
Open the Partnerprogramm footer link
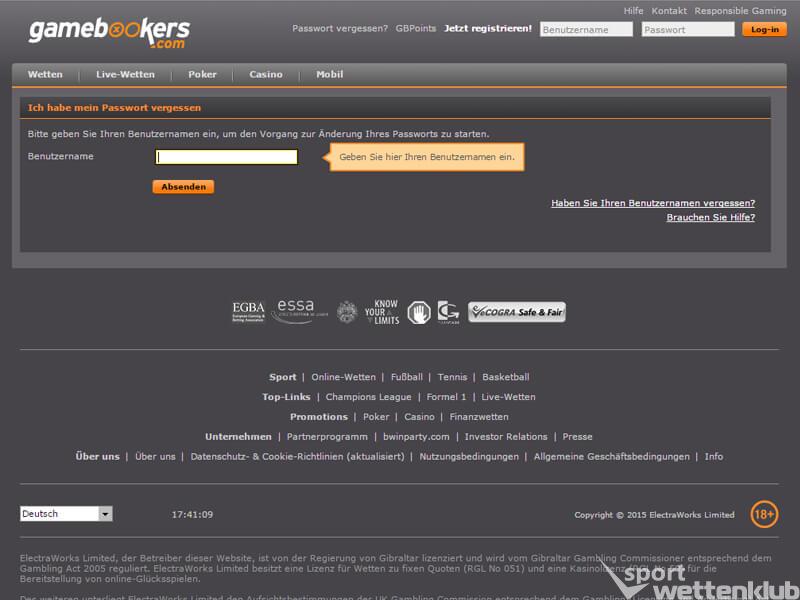click(x=327, y=437)
